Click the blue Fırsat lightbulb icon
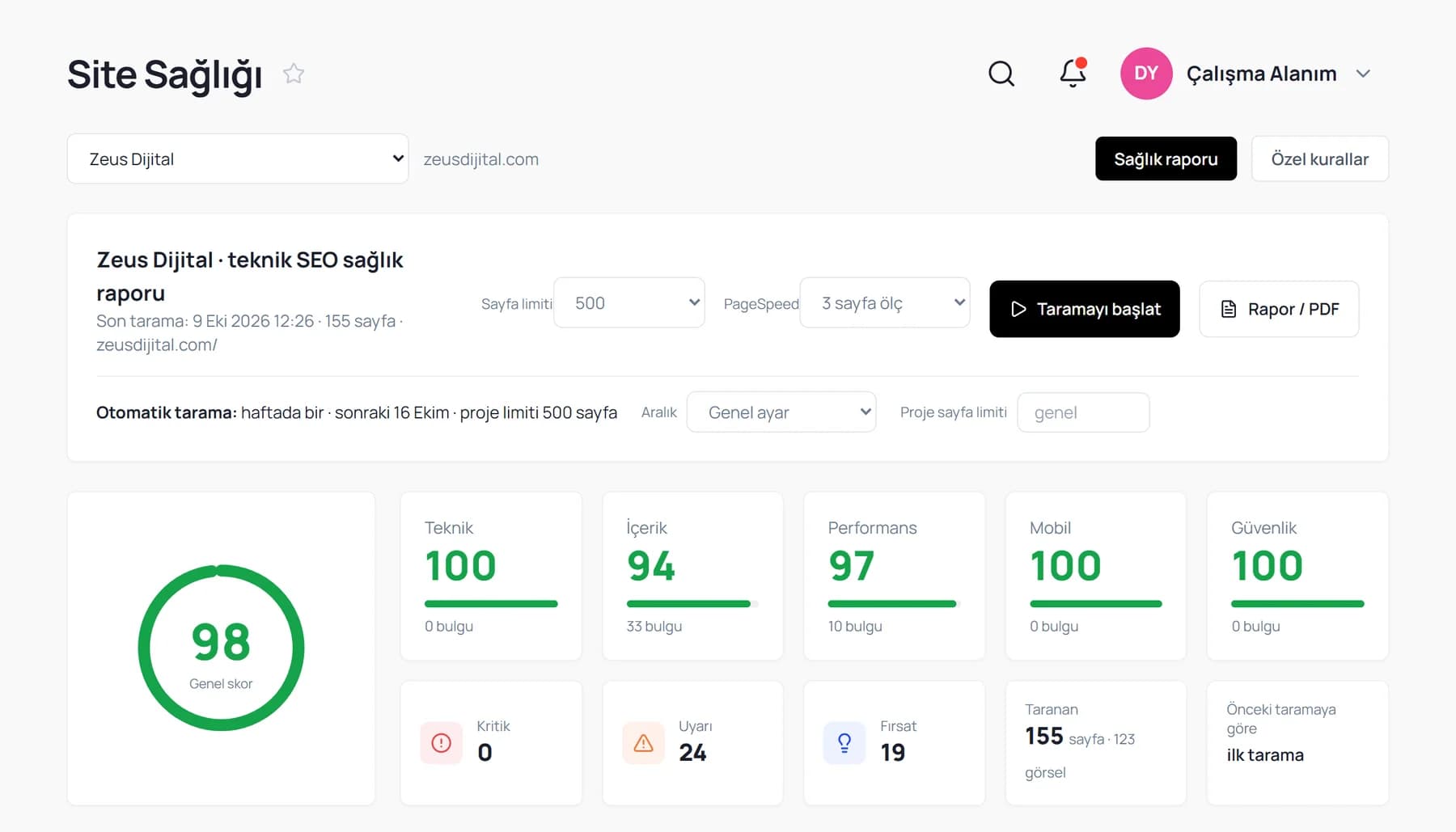This screenshot has height=832, width=1456. pyautogui.click(x=844, y=743)
